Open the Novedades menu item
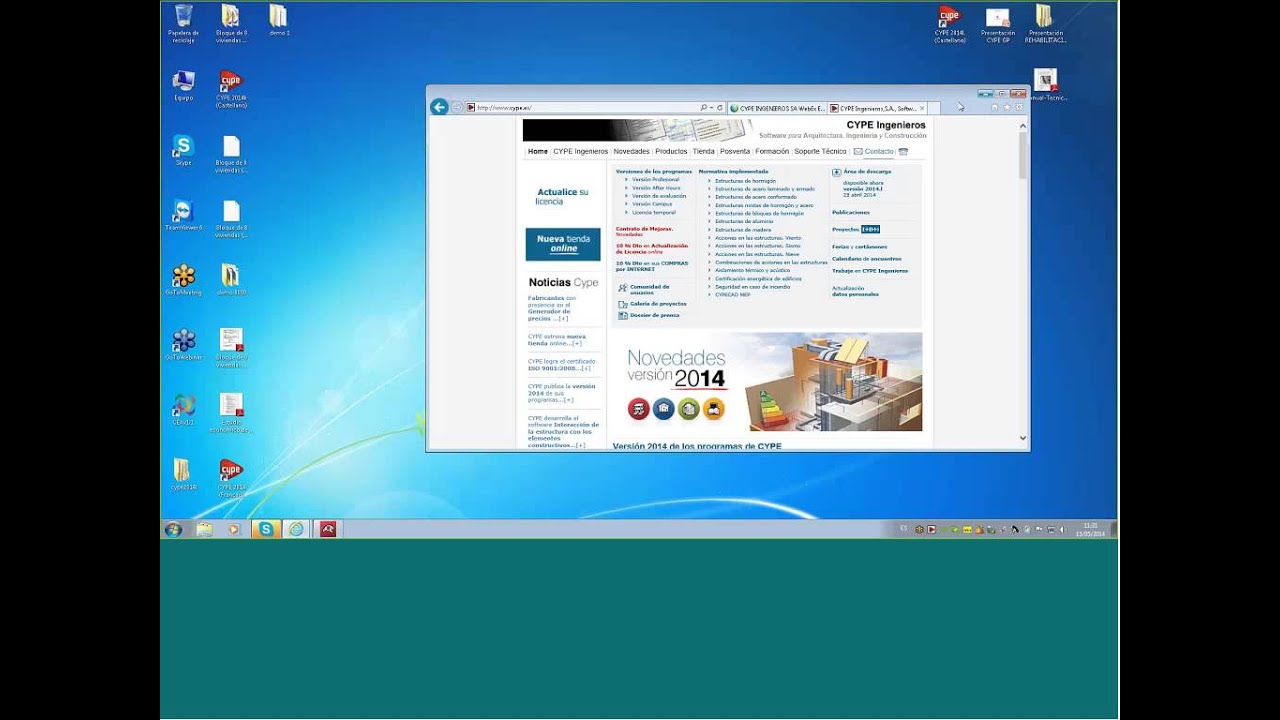Image resolution: width=1280 pixels, height=720 pixels. pyautogui.click(x=632, y=152)
